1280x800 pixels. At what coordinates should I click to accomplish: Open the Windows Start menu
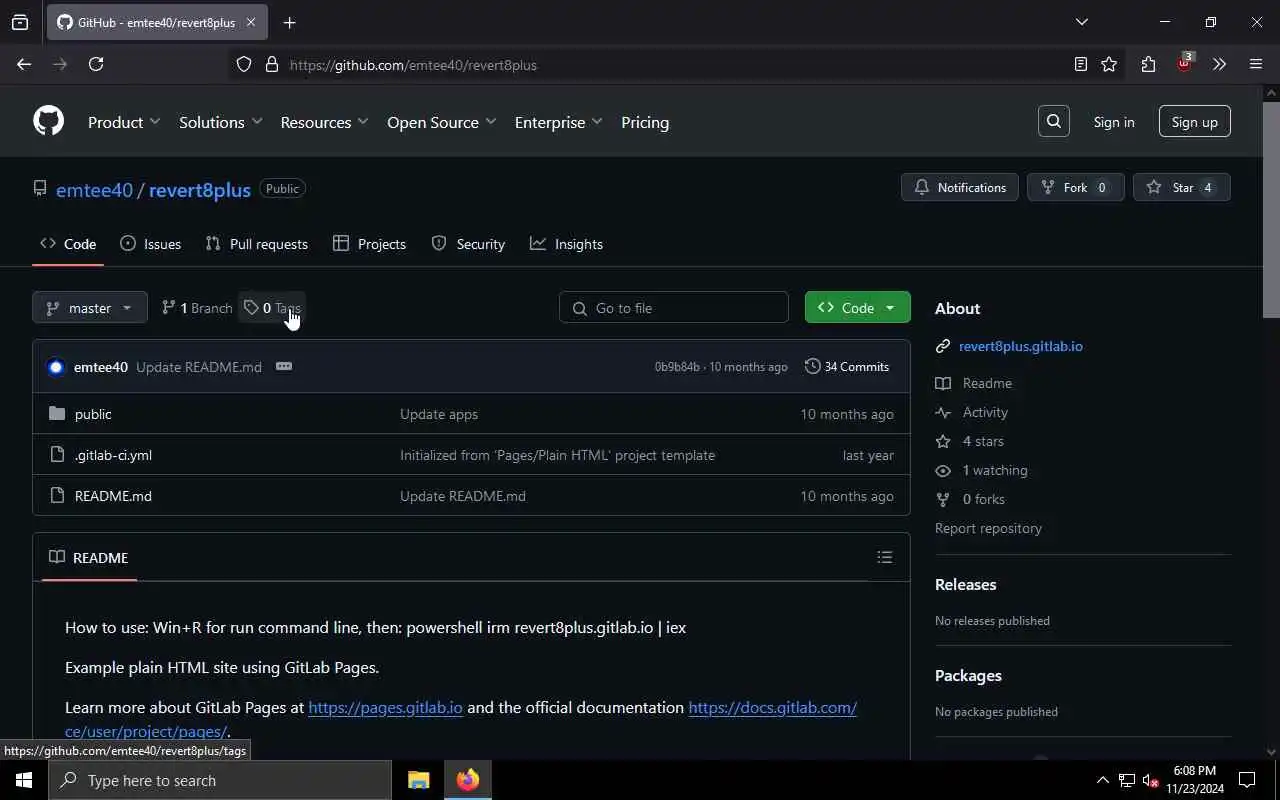24,780
